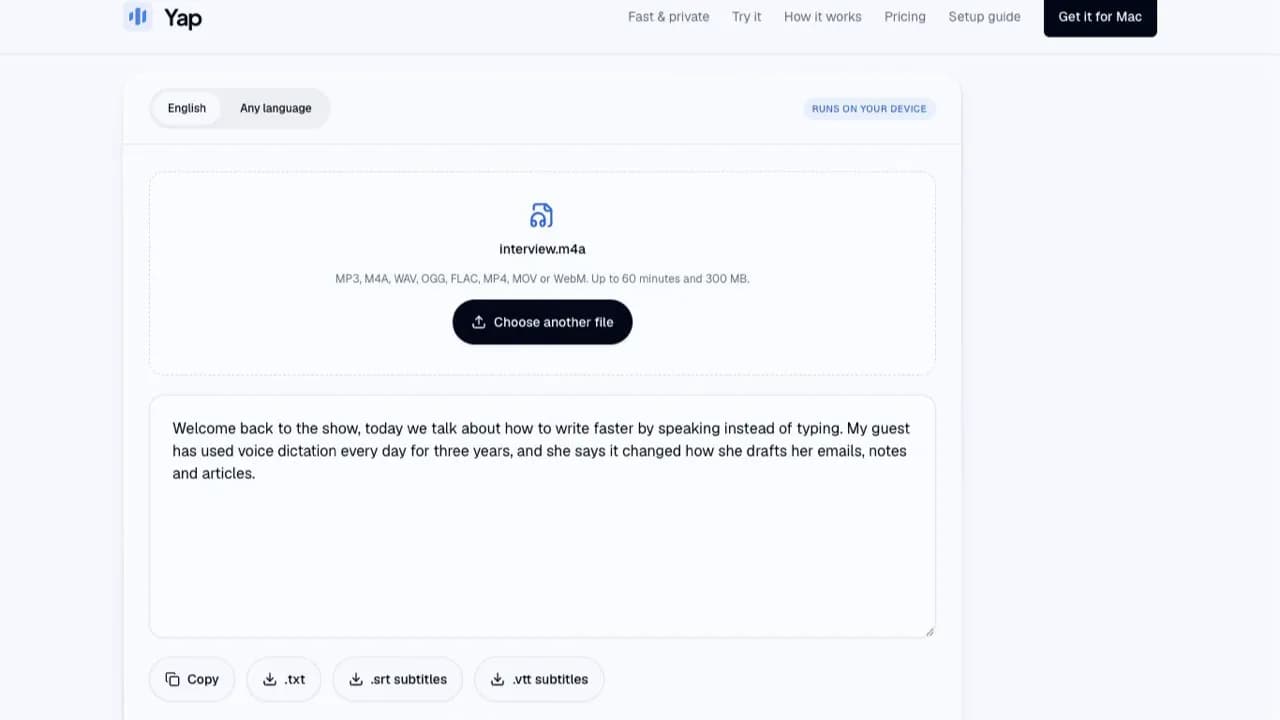Open the Setup guide link
The height and width of the screenshot is (720, 1280).
click(x=985, y=17)
